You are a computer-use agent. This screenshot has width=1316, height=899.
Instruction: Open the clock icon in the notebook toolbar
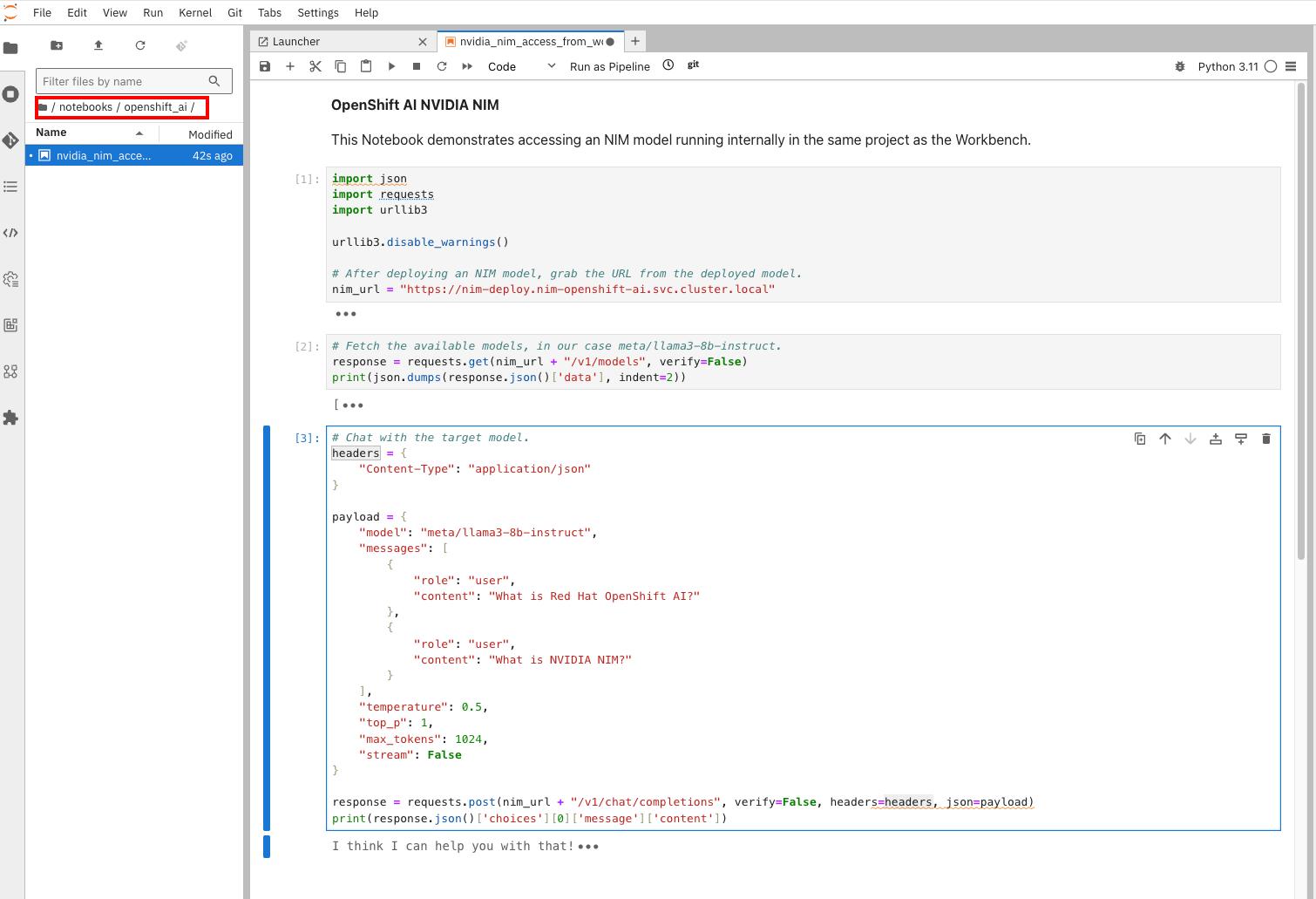tap(668, 65)
